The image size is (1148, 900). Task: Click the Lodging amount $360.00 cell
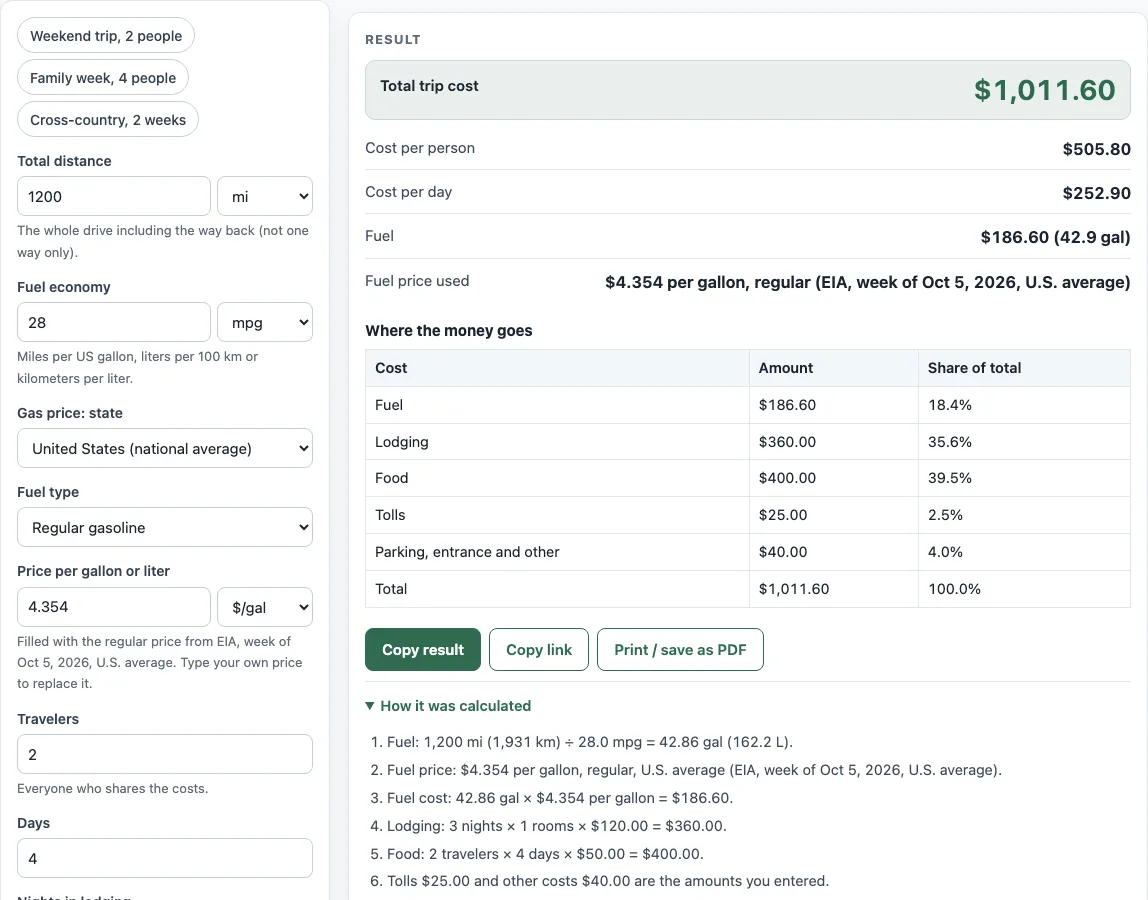[834, 442]
